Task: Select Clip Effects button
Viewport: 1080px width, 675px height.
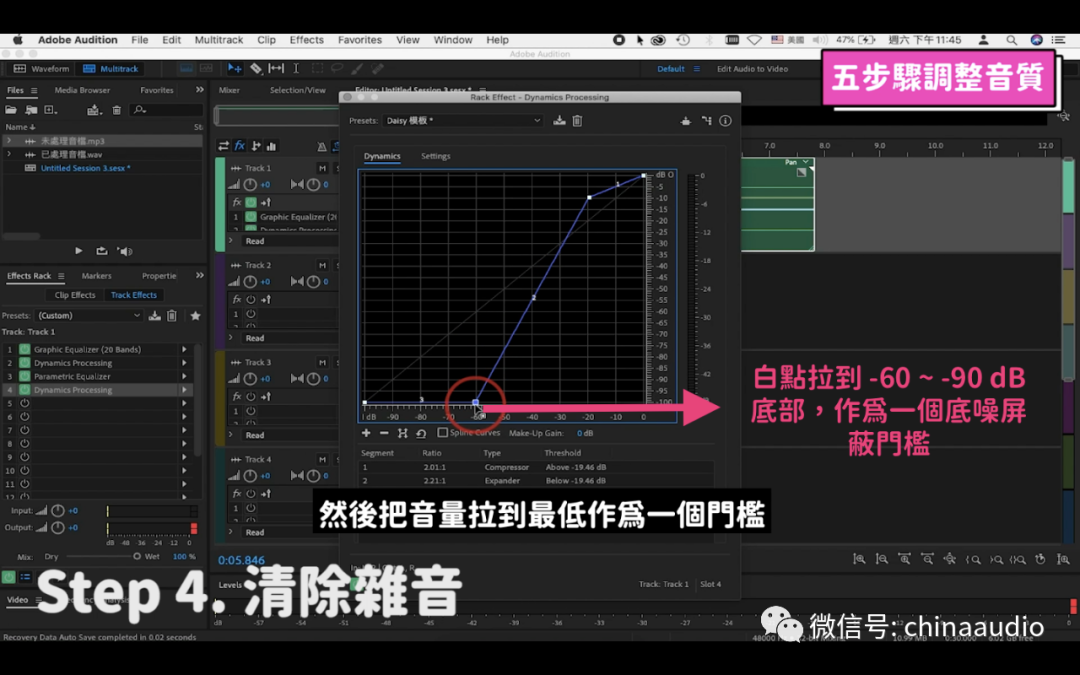Action: [75, 295]
